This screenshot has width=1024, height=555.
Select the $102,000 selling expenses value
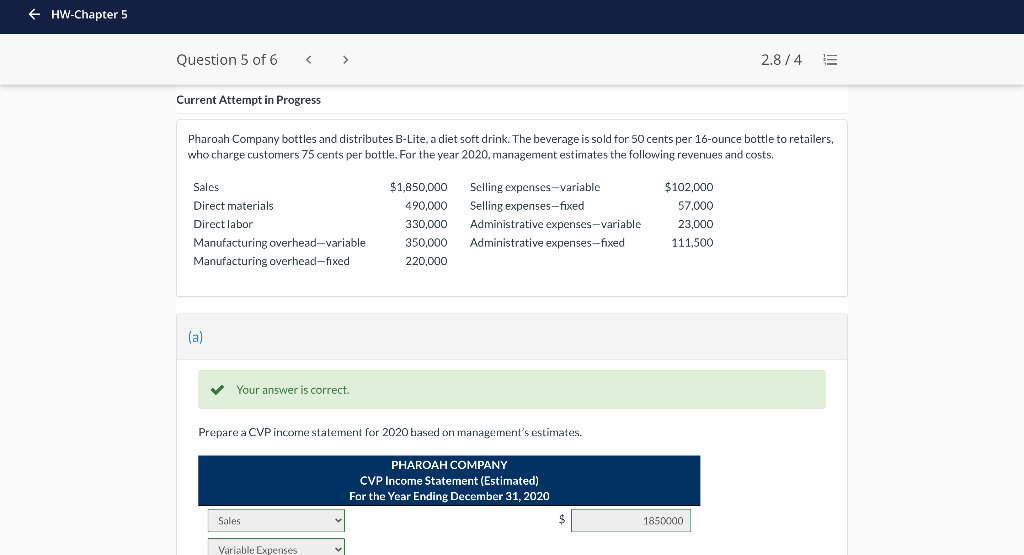click(689, 187)
